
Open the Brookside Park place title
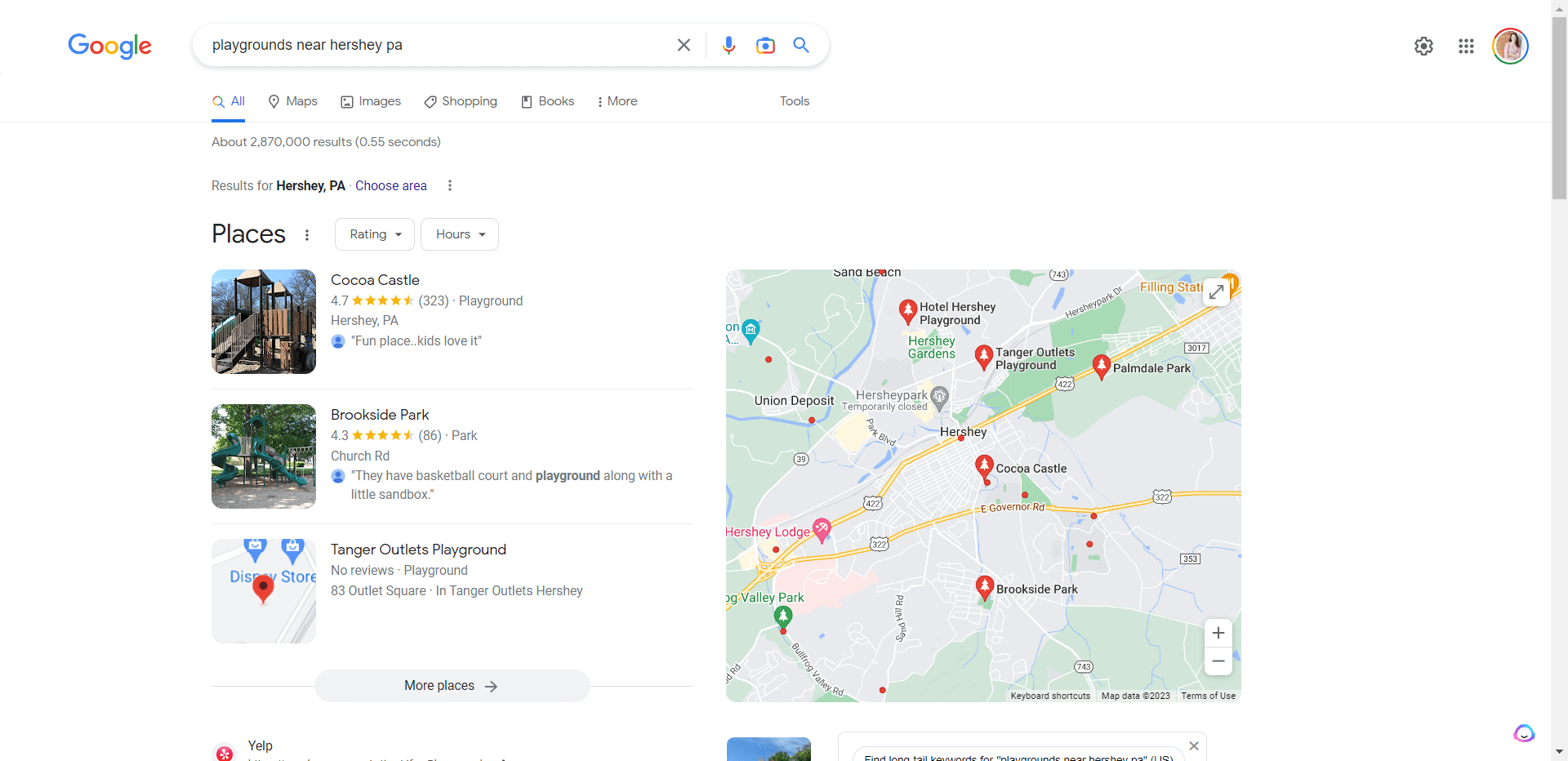tap(380, 415)
